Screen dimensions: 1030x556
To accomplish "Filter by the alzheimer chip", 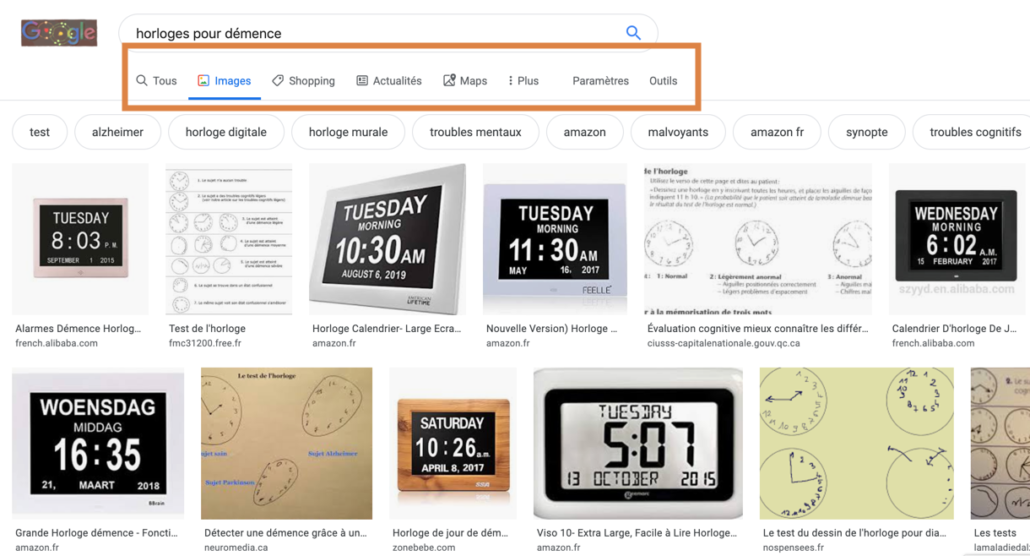I will (x=117, y=132).
